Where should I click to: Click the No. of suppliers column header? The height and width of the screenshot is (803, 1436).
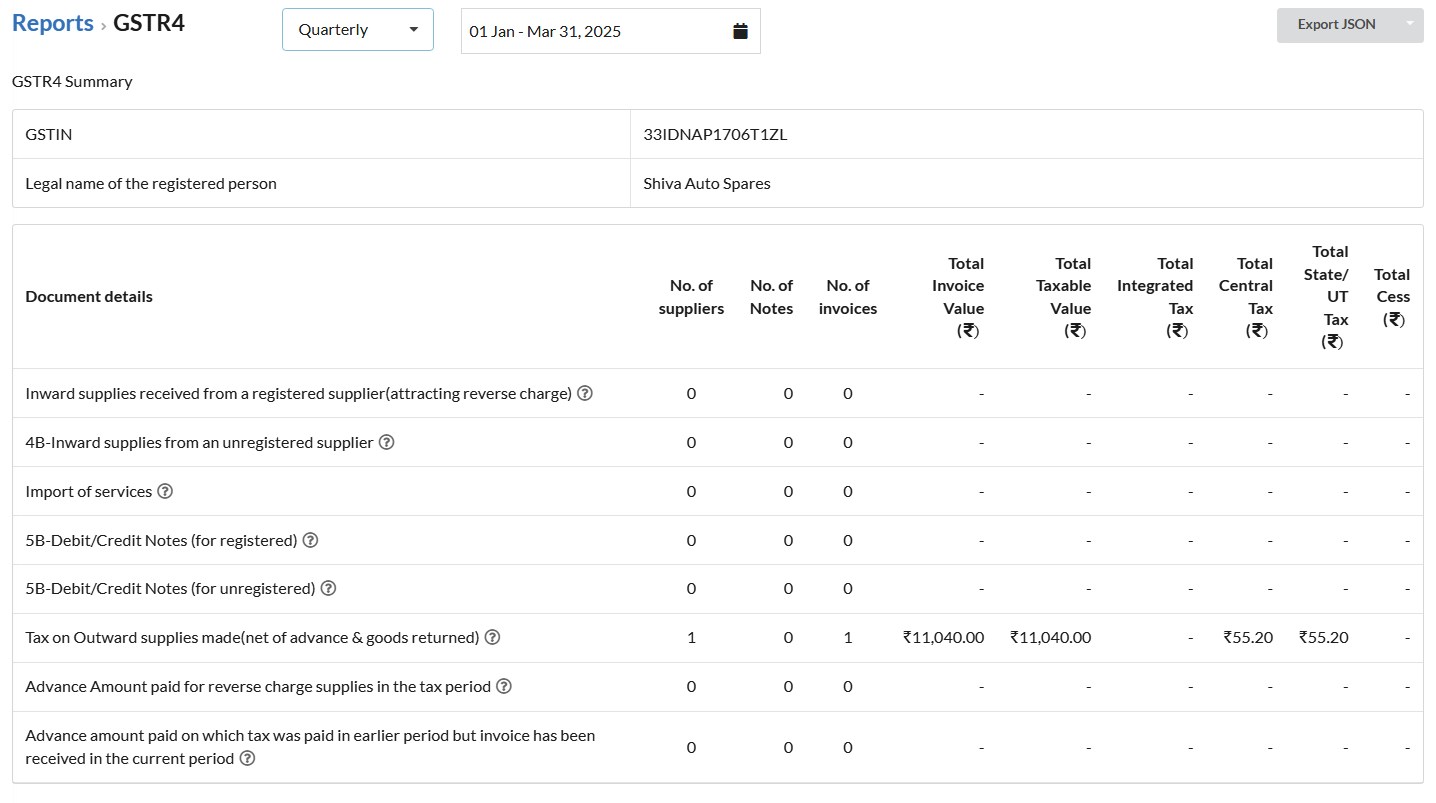click(x=691, y=297)
